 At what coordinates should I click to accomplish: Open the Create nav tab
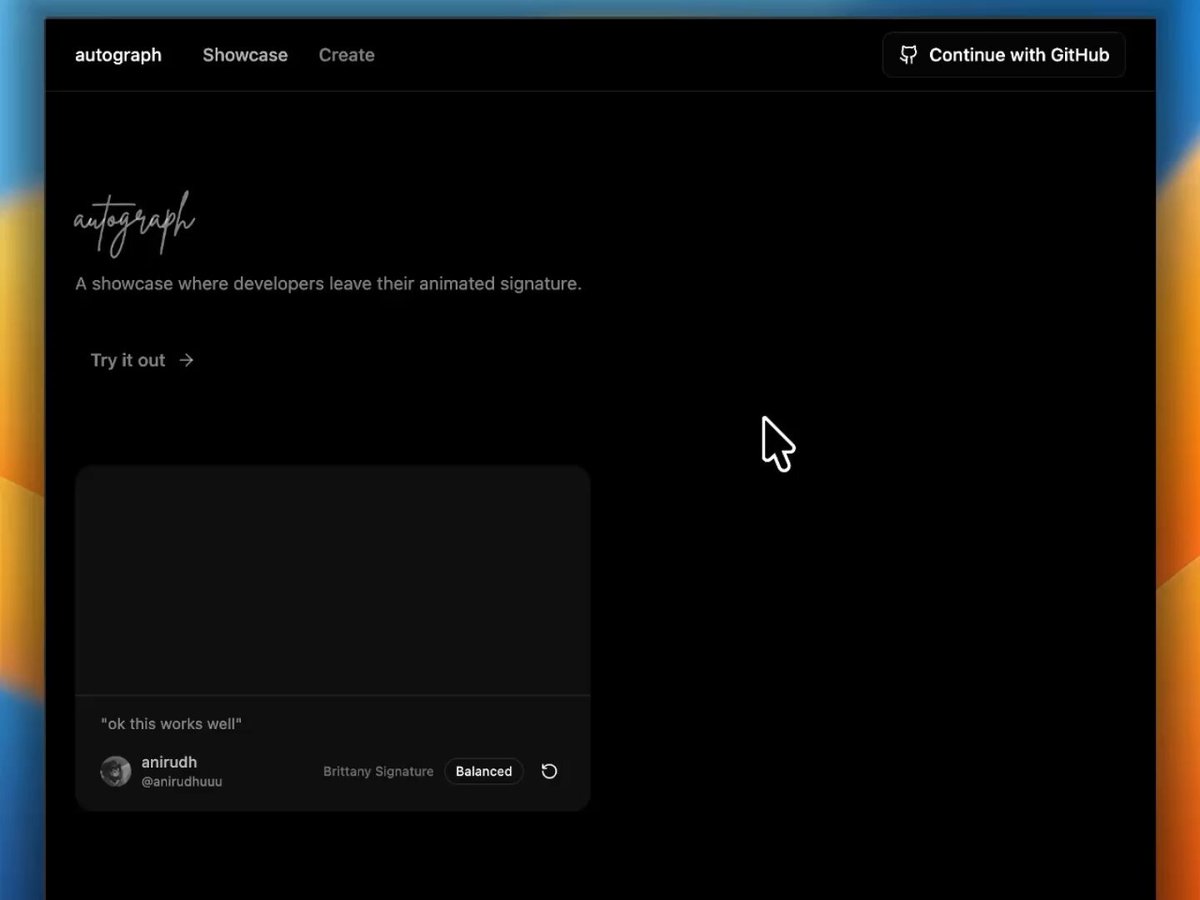coord(347,55)
